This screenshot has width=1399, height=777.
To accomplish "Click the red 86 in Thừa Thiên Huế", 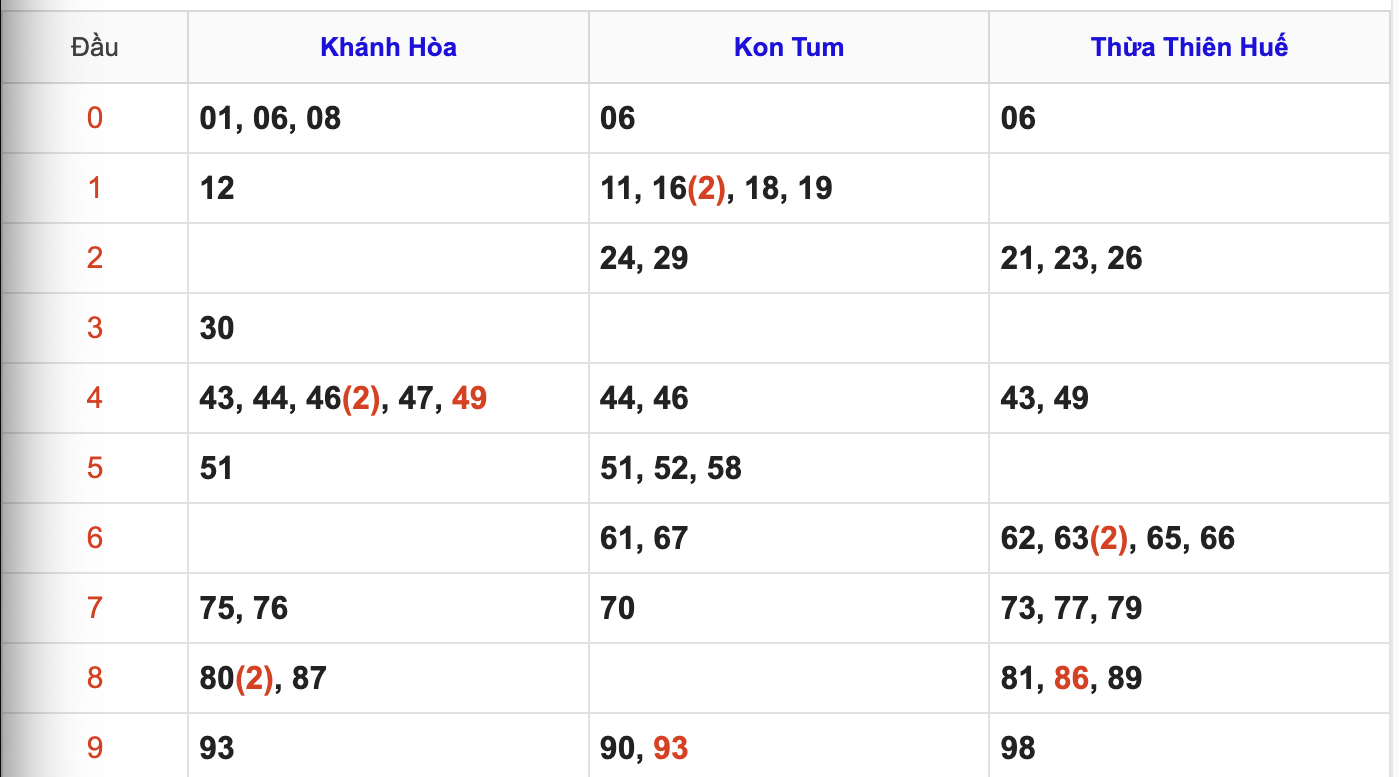I will 1071,678.
